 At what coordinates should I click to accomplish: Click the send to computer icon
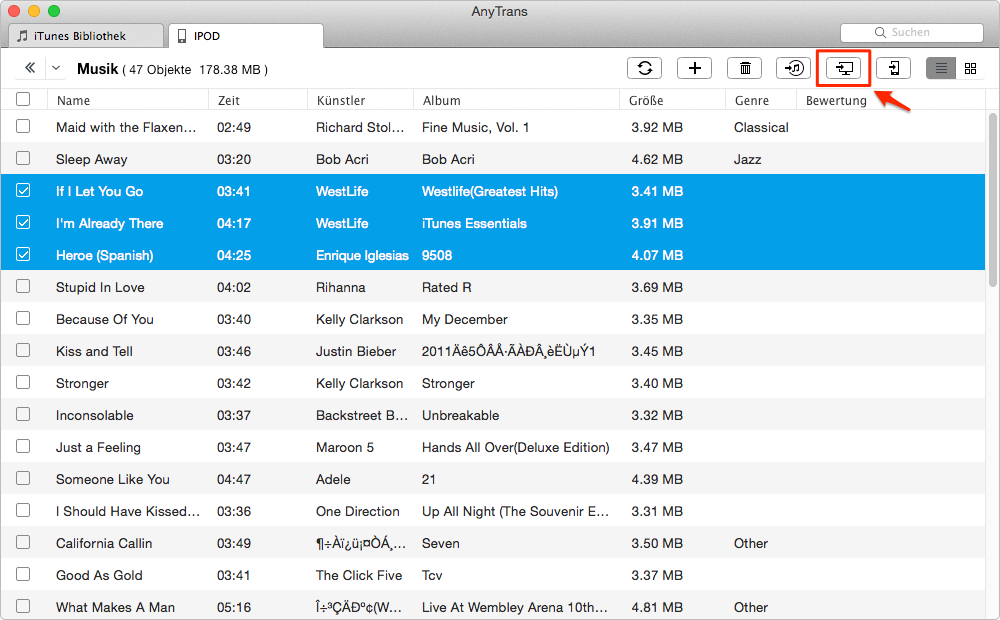844,68
